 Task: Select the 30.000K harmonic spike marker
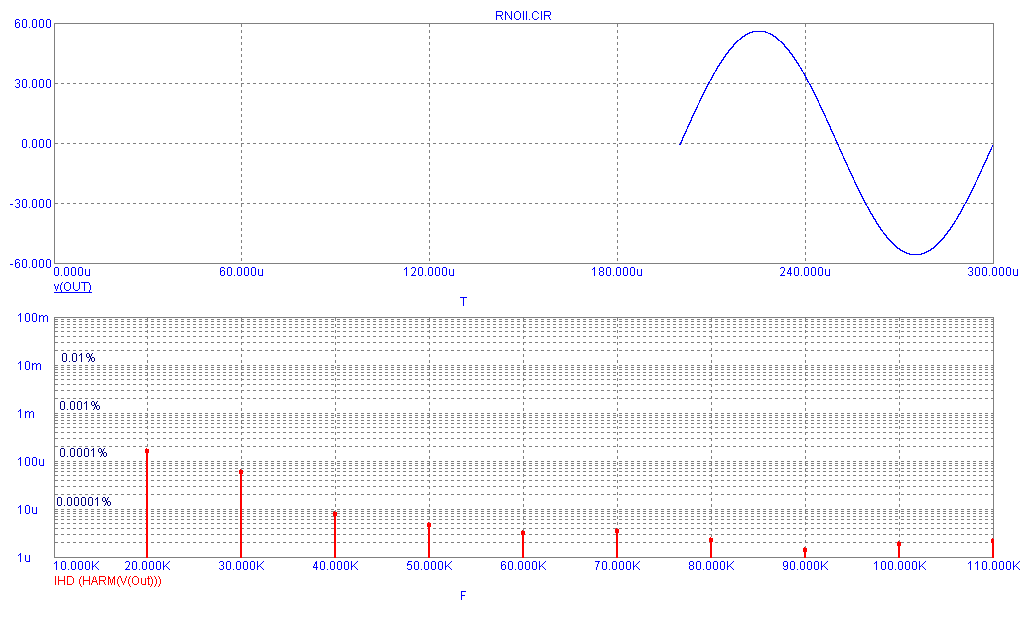[x=241, y=472]
